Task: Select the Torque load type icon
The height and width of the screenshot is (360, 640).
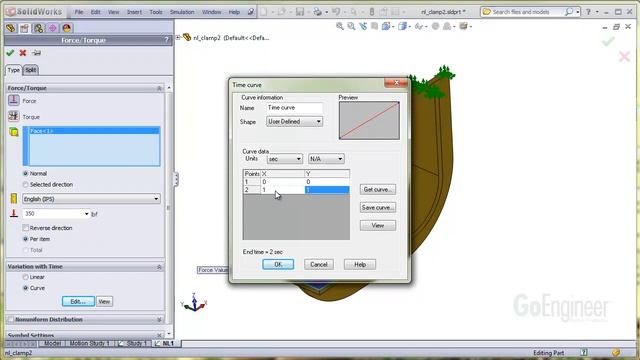Action: pos(13,116)
